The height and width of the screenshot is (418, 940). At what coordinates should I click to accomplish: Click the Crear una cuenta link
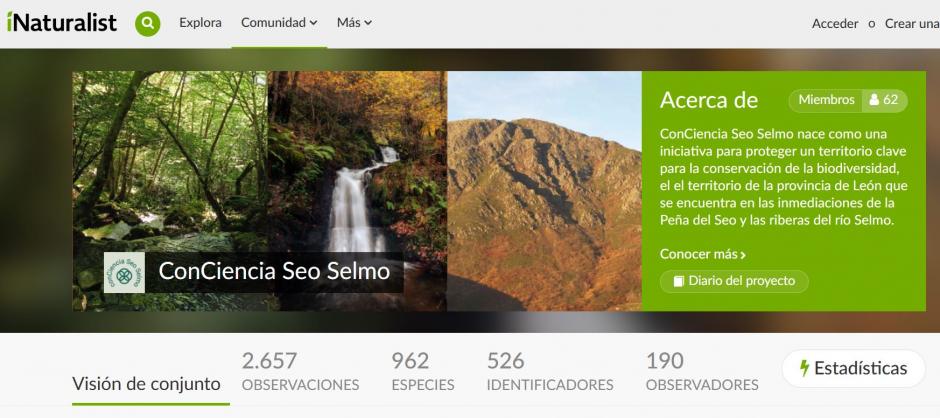coord(912,24)
